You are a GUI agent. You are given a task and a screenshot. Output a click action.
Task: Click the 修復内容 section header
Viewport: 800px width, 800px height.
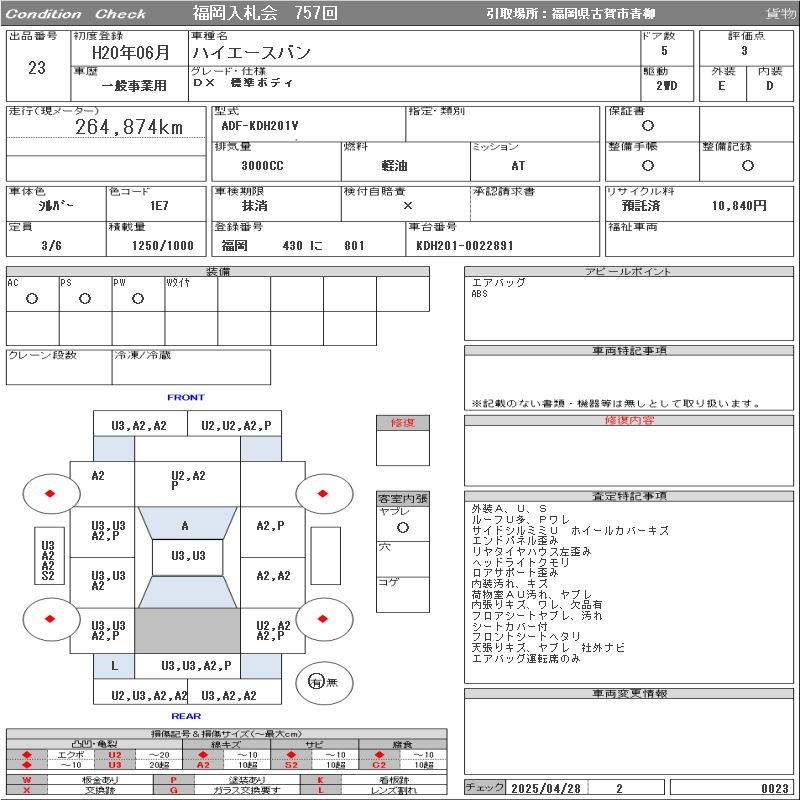coord(629,420)
